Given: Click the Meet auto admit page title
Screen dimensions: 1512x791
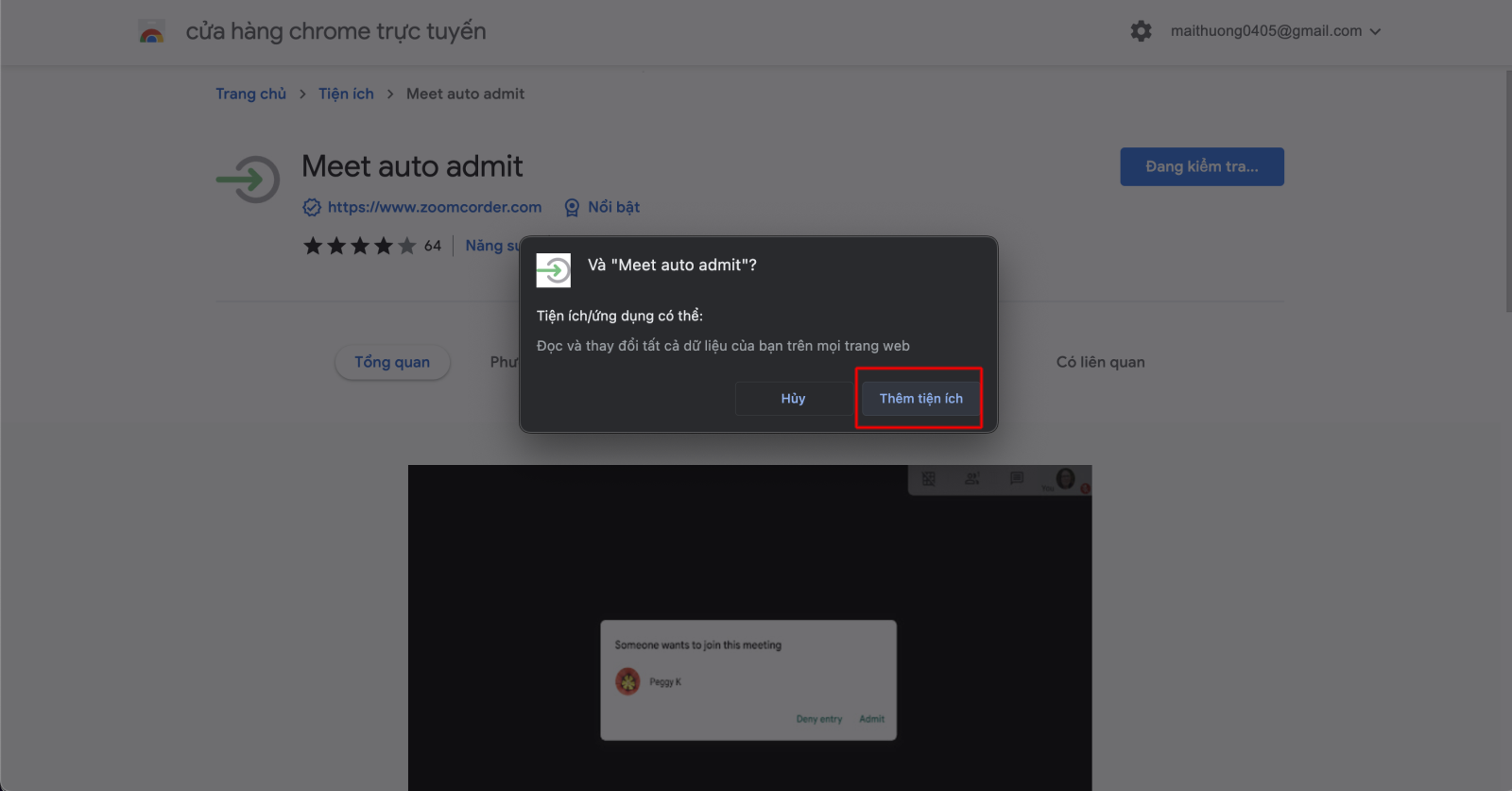Looking at the screenshot, I should [412, 166].
